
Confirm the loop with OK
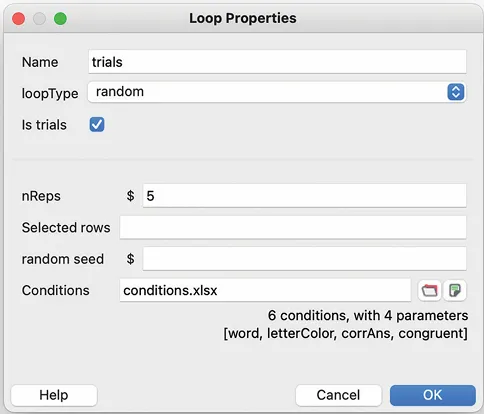(x=433, y=395)
